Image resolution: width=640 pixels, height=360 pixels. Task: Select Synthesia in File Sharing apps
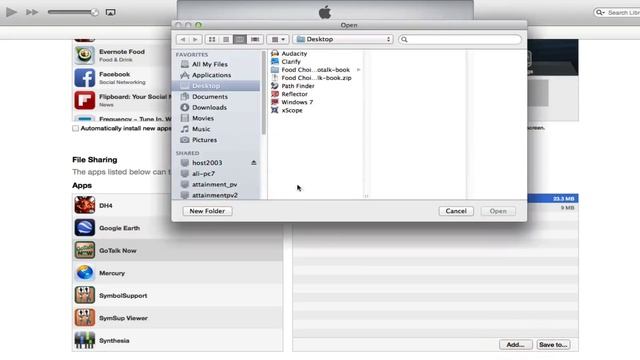coord(178,340)
